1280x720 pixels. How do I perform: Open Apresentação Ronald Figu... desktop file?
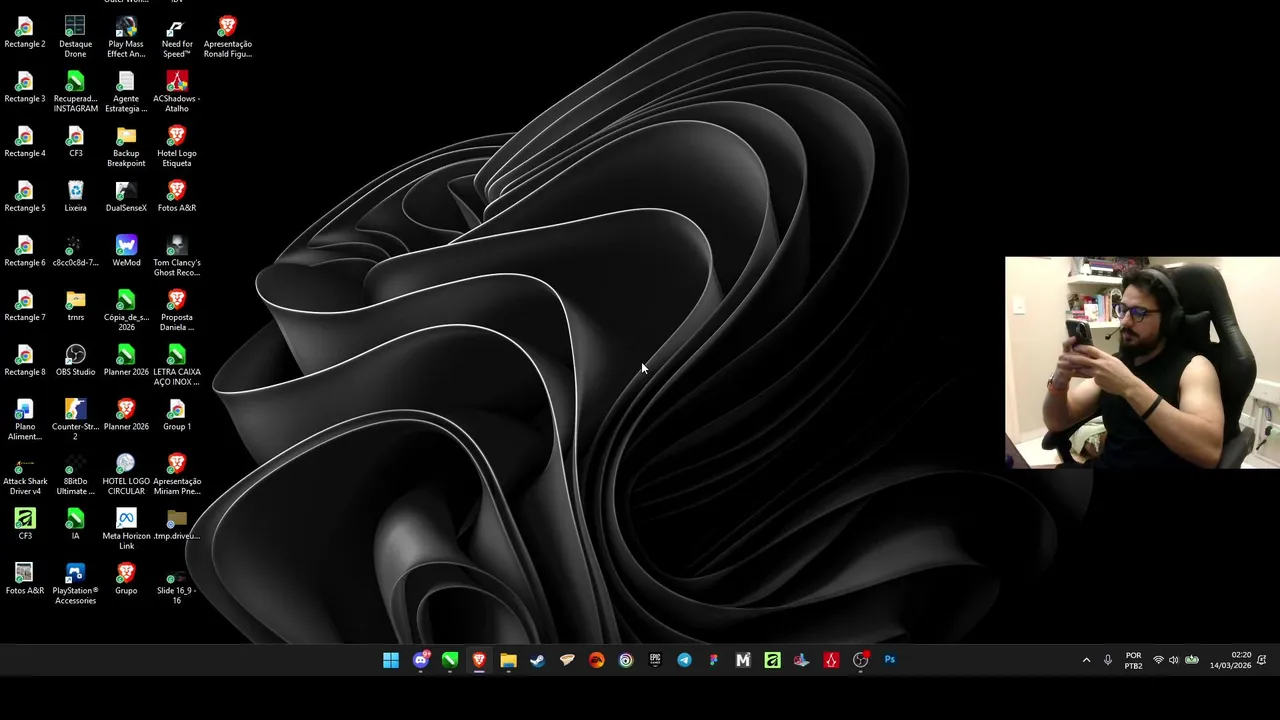pyautogui.click(x=228, y=36)
